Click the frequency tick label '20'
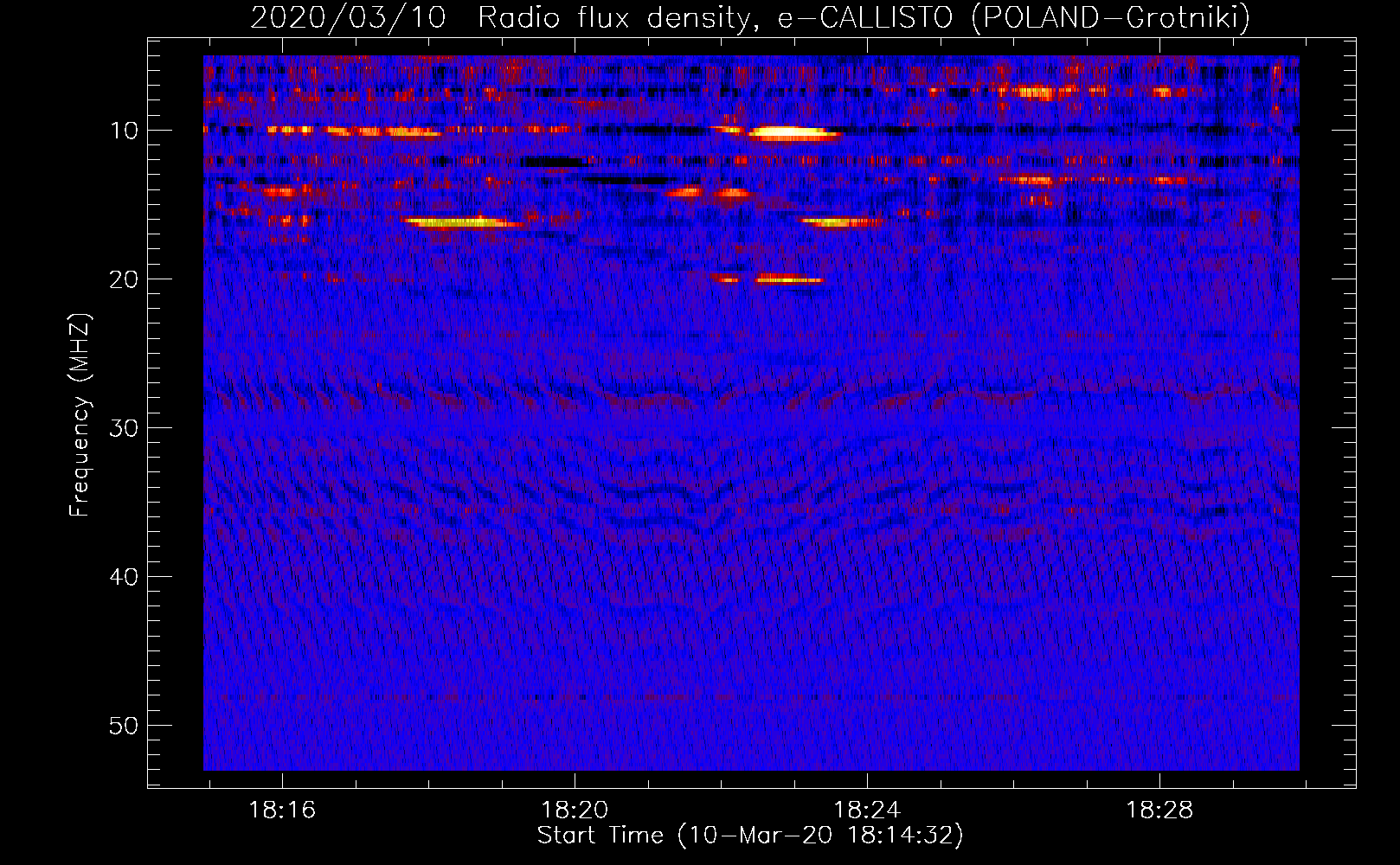The image size is (1400, 865). 124,279
